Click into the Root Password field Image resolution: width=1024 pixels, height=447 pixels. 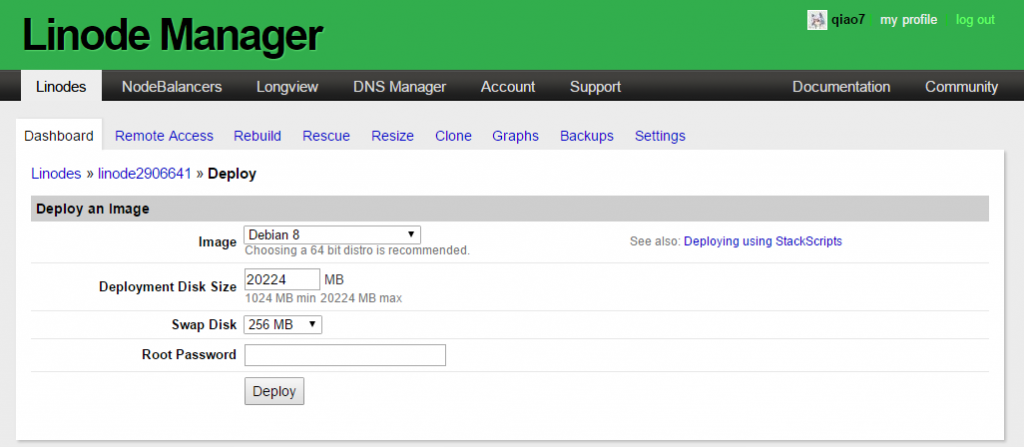tap(345, 355)
